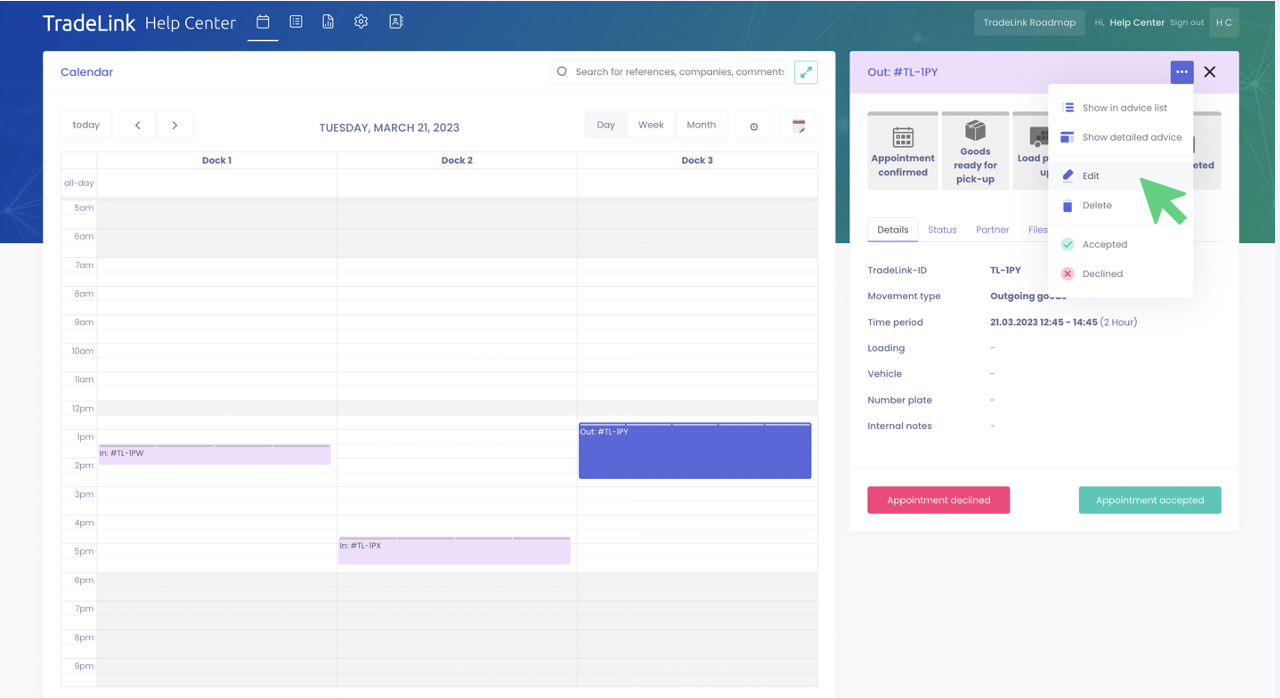Open the settings gear in top navigation
The image size is (1280, 698).
click(x=361, y=22)
